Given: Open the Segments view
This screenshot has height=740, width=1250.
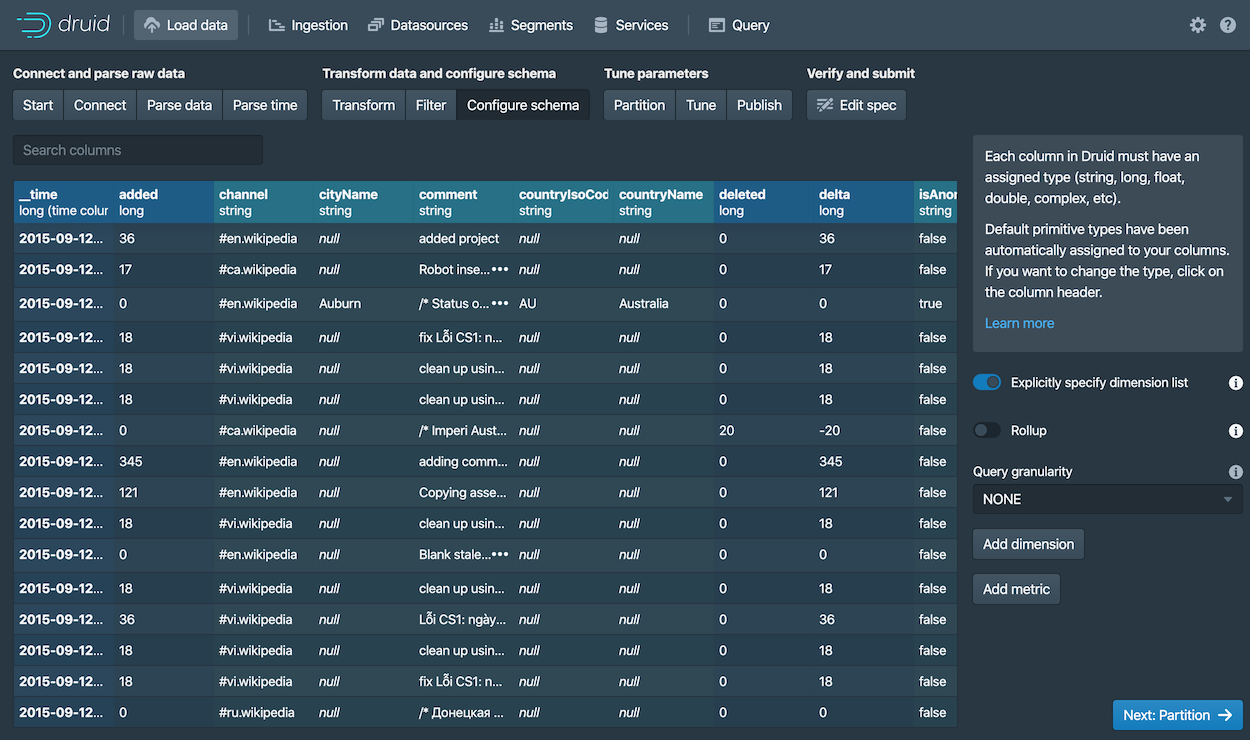Looking at the screenshot, I should pyautogui.click(x=530, y=25).
